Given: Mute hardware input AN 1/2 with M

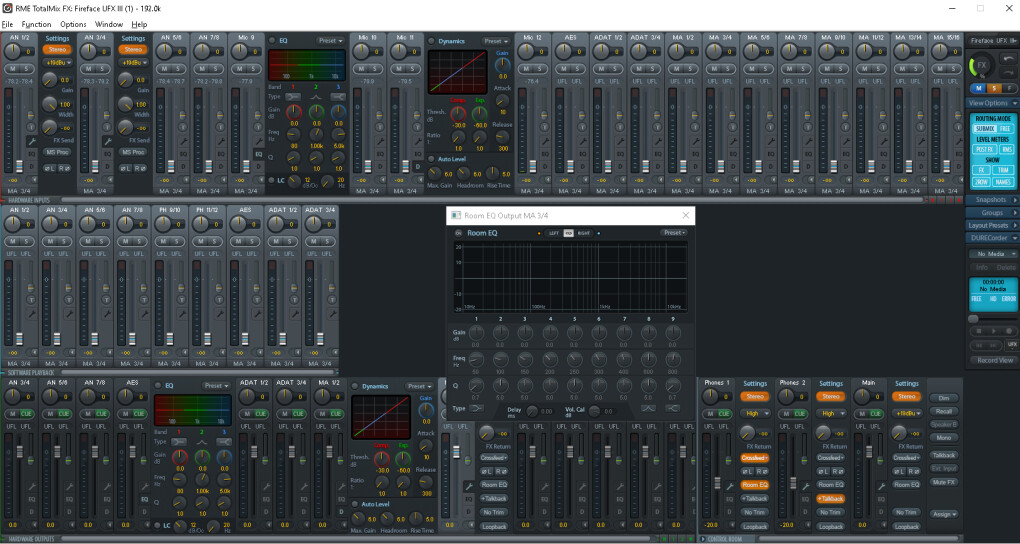Looking at the screenshot, I should click(12, 69).
